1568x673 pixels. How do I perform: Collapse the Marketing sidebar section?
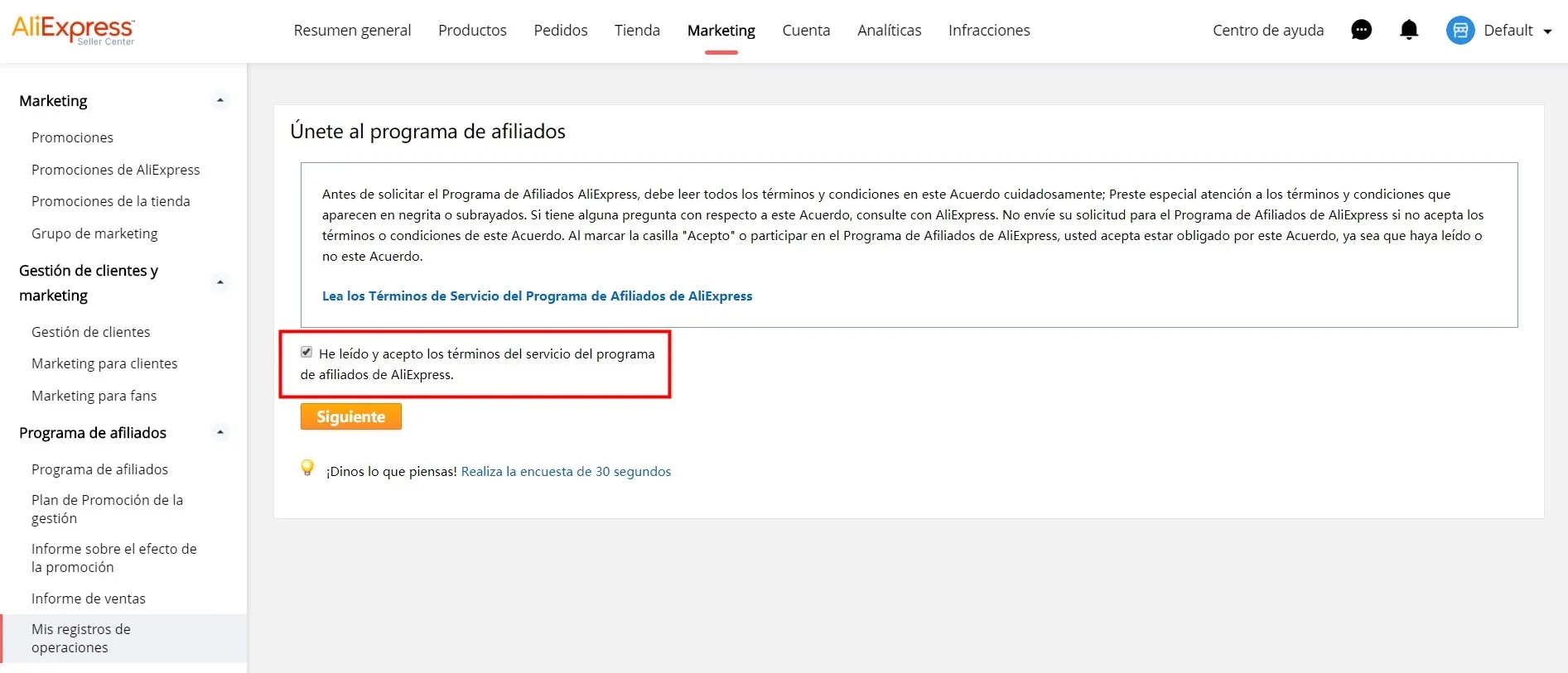pos(220,100)
